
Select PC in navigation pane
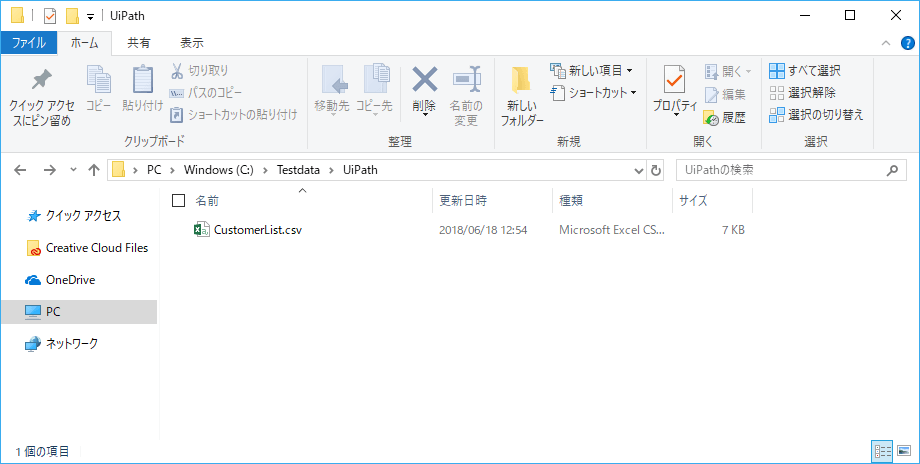coord(79,312)
